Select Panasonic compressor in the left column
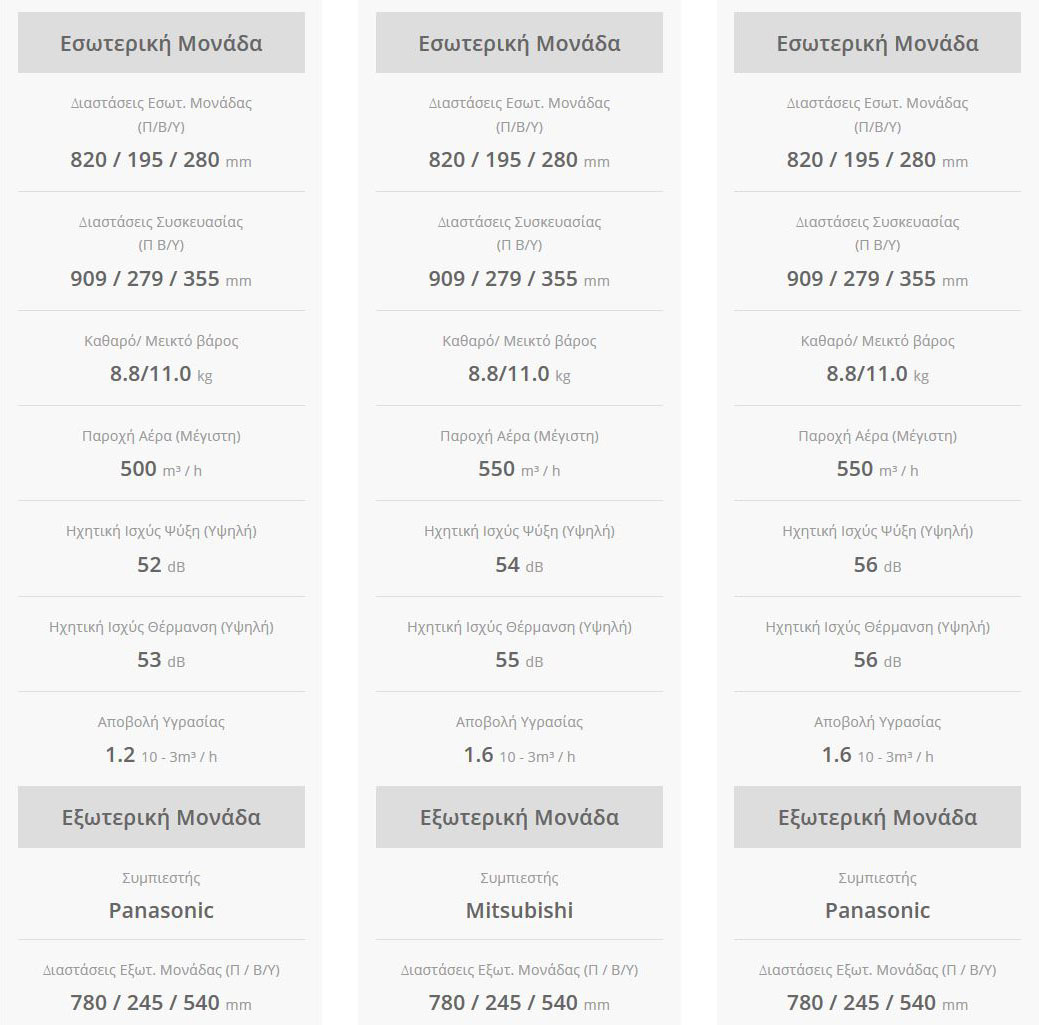Viewport: 1039px width, 1025px height. tap(161, 911)
